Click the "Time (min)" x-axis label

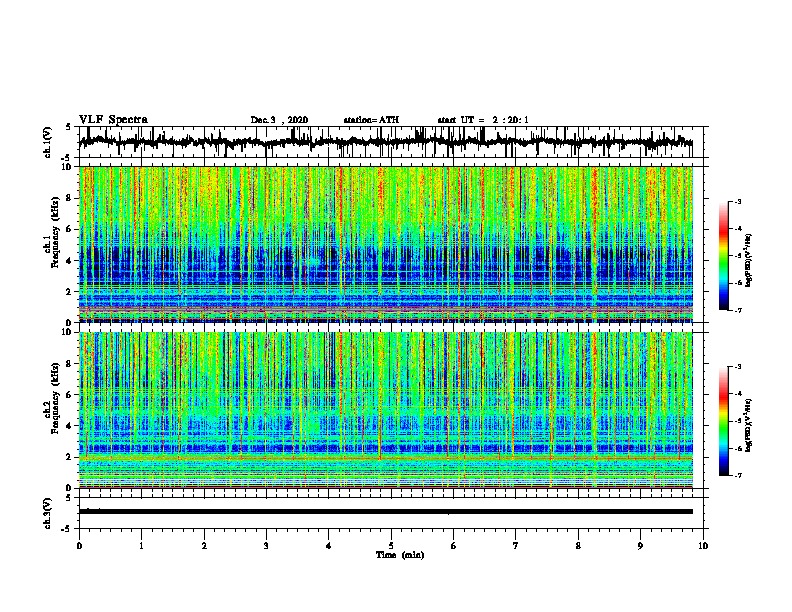tap(400, 555)
